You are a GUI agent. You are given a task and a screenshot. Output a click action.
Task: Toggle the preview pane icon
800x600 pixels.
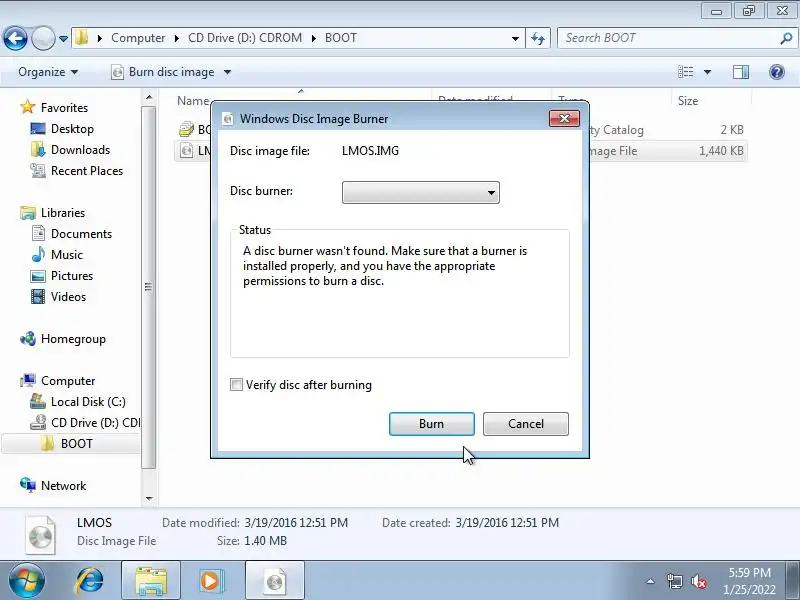(741, 72)
